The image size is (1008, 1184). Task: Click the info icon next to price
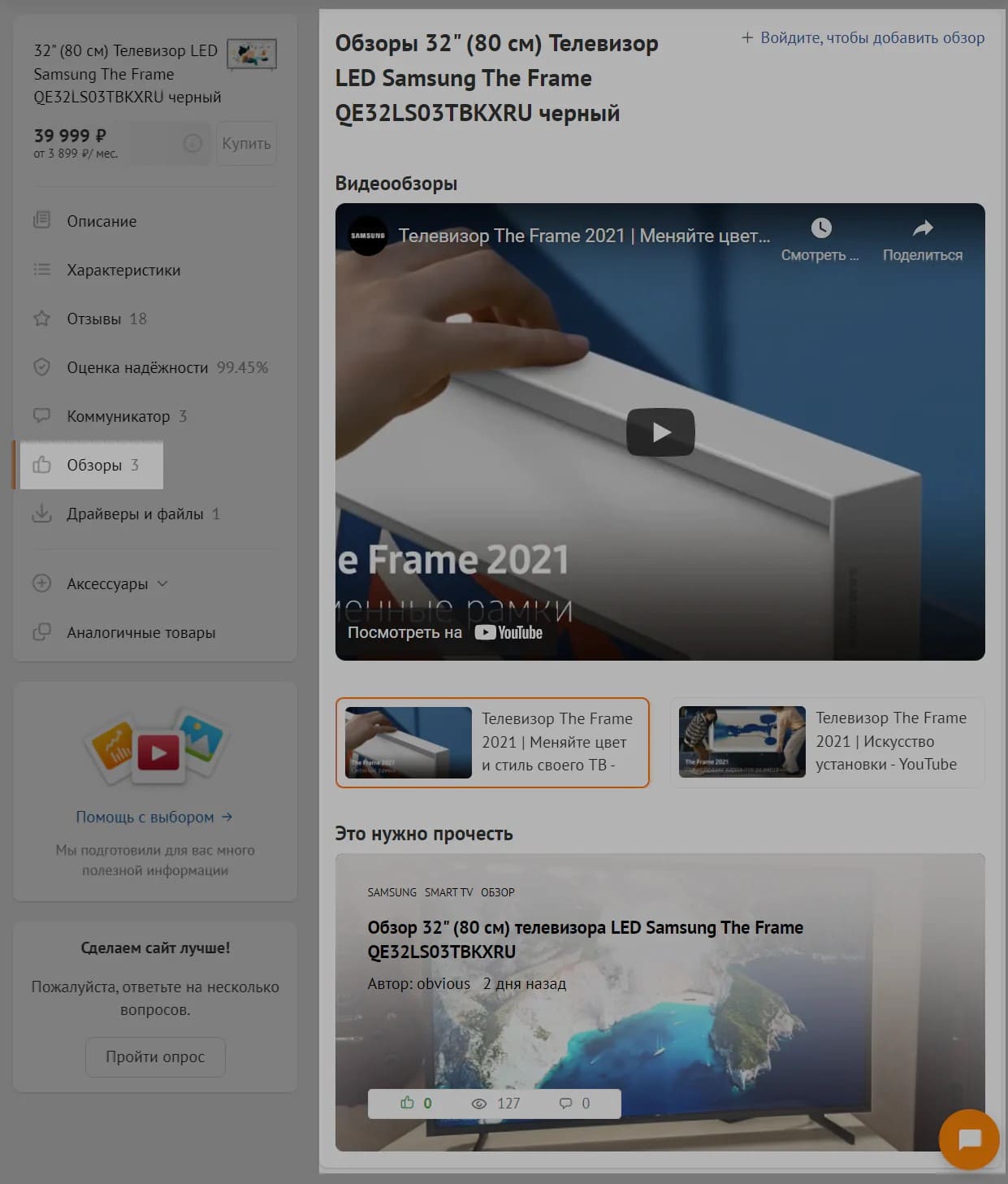coord(193,144)
